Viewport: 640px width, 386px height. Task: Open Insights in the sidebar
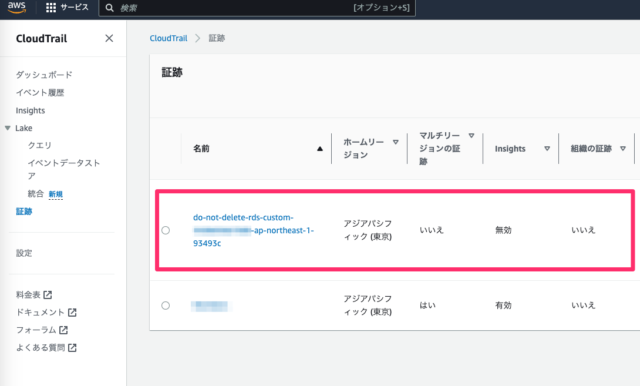pyautogui.click(x=30, y=111)
